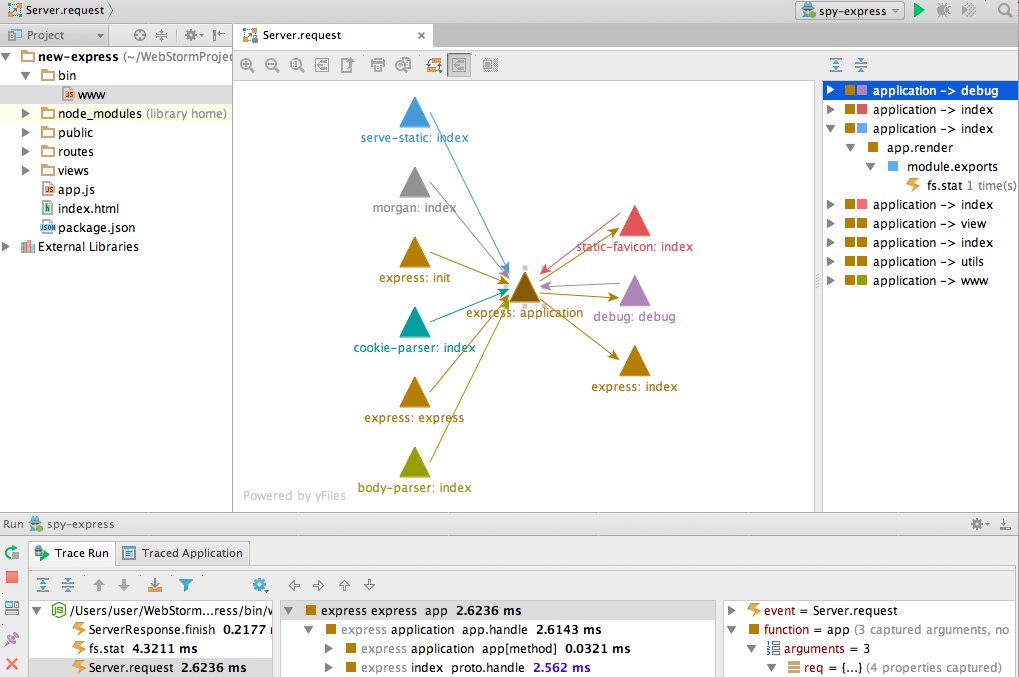This screenshot has height=677, width=1019.
Task: Zoom in on the diagram
Action: (x=247, y=66)
